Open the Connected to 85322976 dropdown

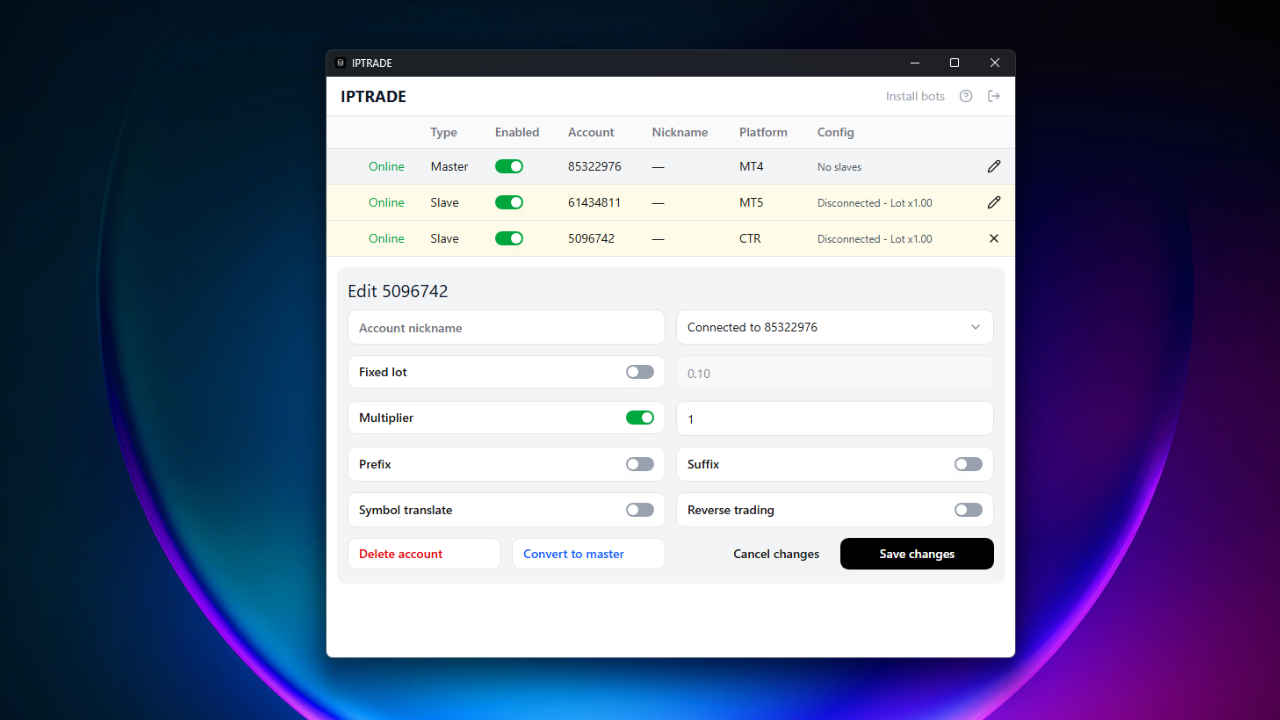[835, 327]
